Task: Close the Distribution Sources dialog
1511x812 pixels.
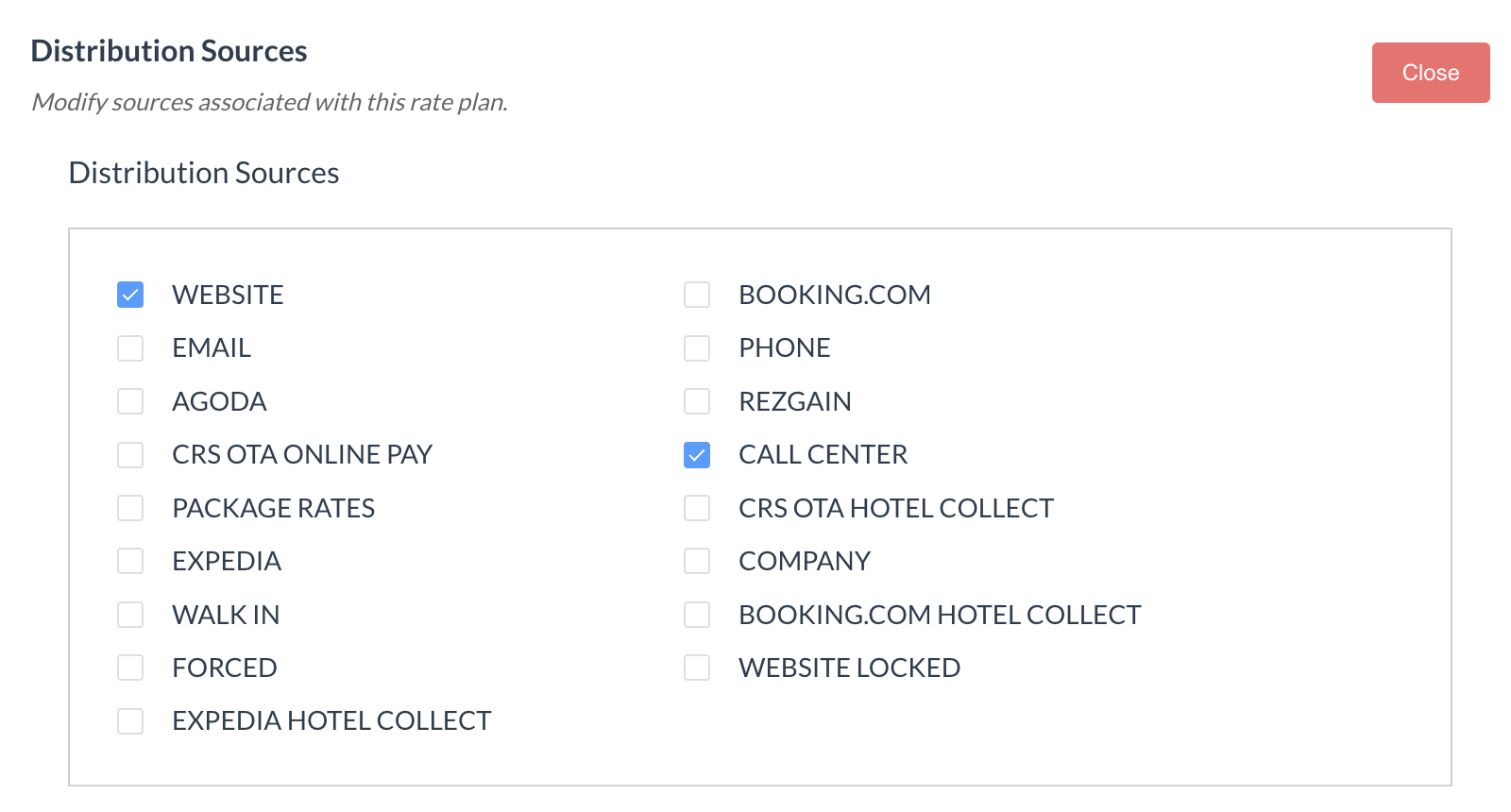Action: 1430,73
